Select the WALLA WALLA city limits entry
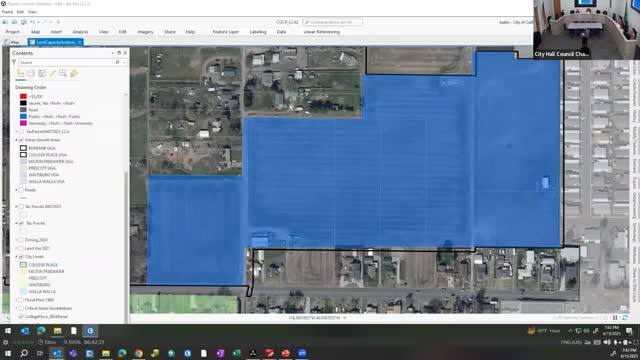Image resolution: width=640 pixels, height=360 pixels. tap(42, 291)
